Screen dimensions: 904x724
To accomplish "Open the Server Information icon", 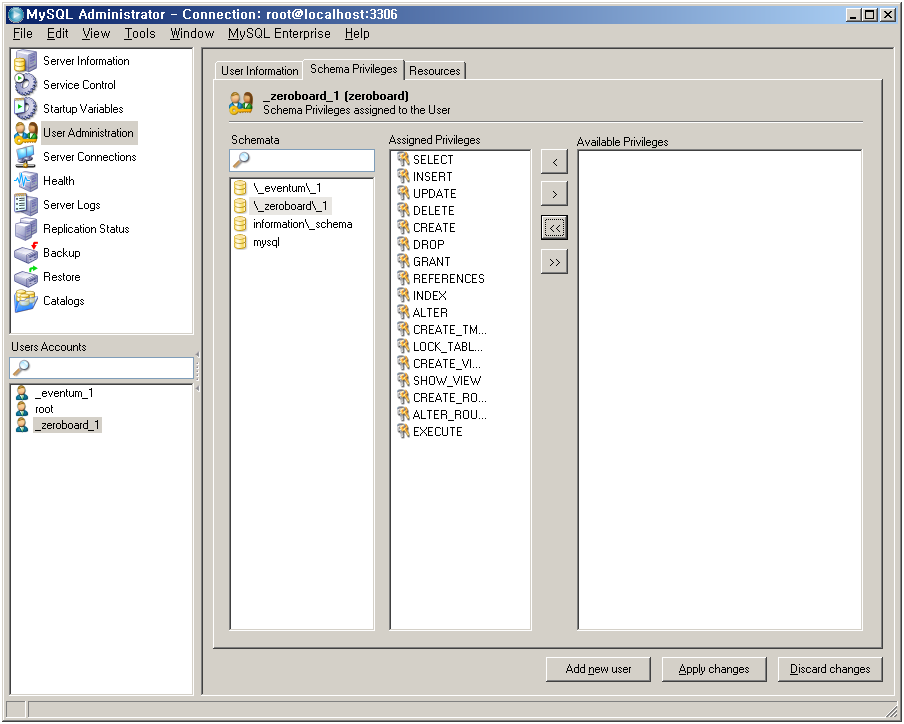I will point(25,61).
